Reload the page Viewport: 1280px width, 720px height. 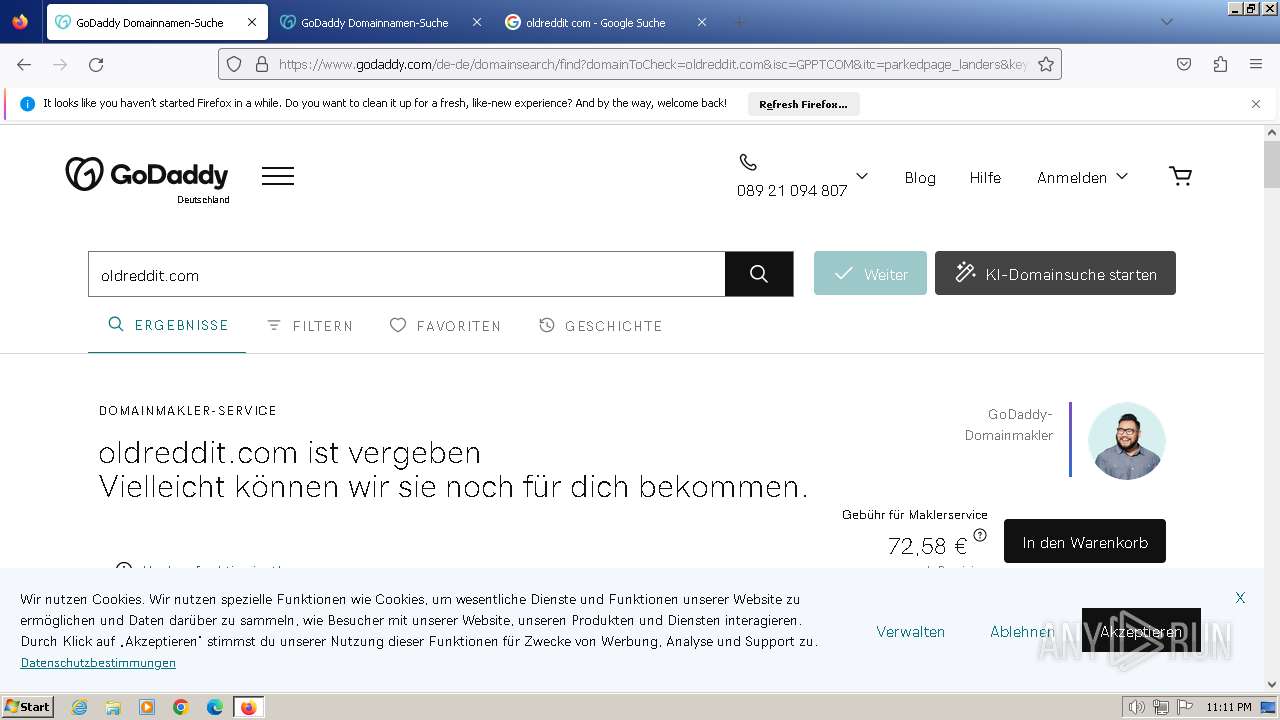pyautogui.click(x=96, y=64)
